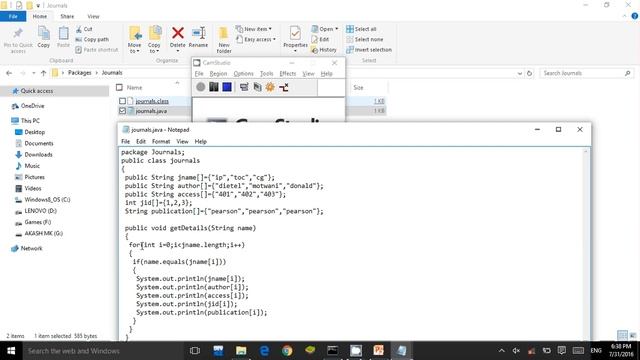This screenshot has height=360, width=640.
Task: Collapse the ribbon chevron
Action: coord(624,16)
